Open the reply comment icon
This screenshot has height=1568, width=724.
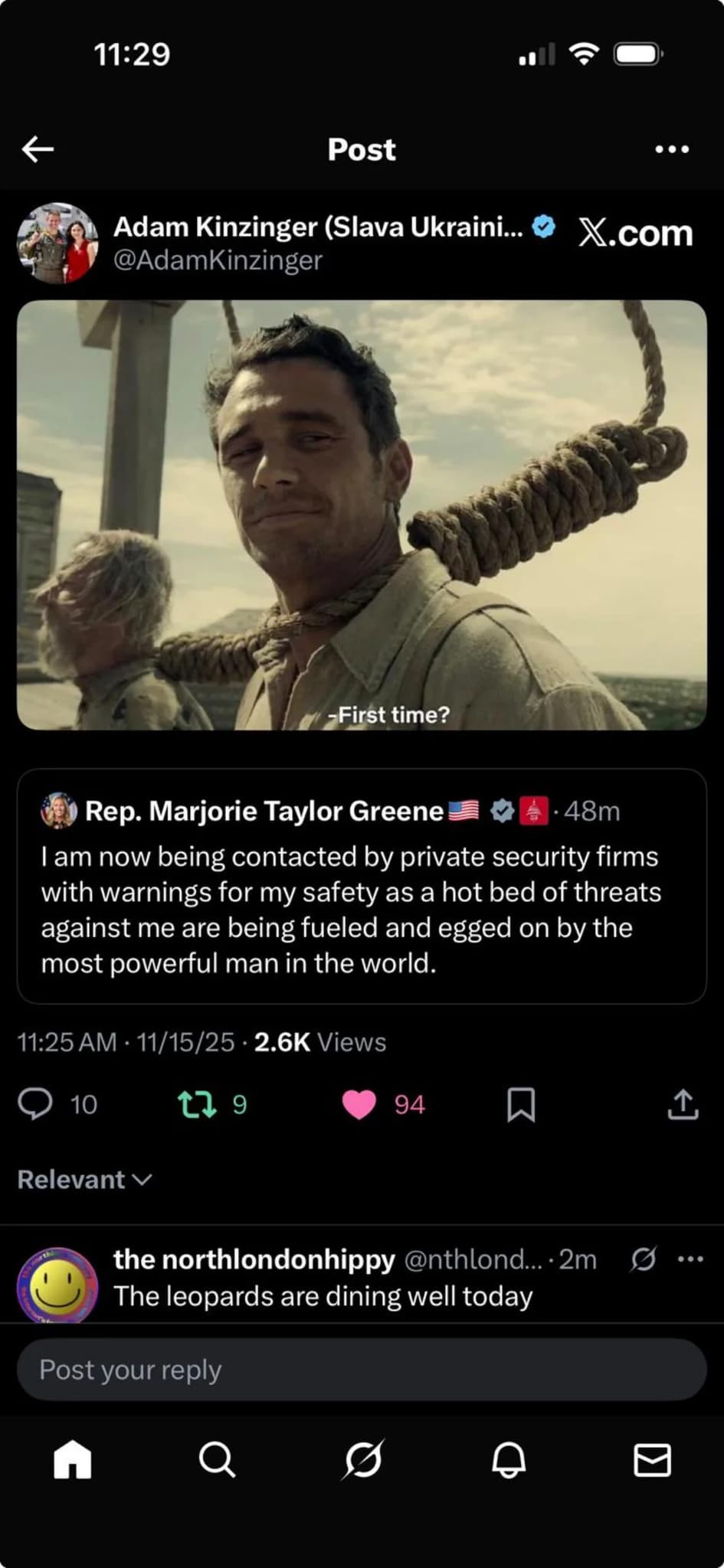click(x=35, y=1104)
